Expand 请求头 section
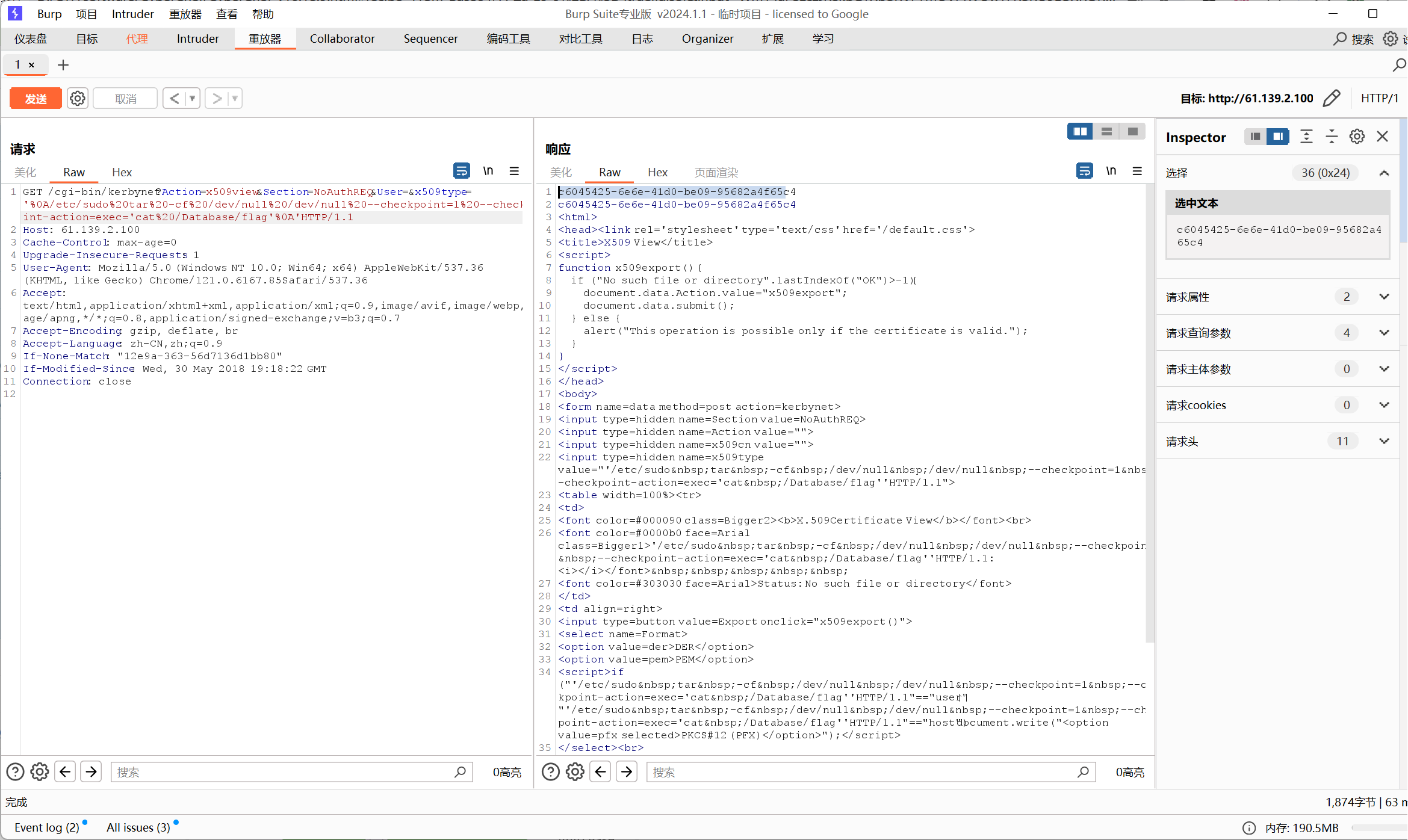 (1384, 441)
